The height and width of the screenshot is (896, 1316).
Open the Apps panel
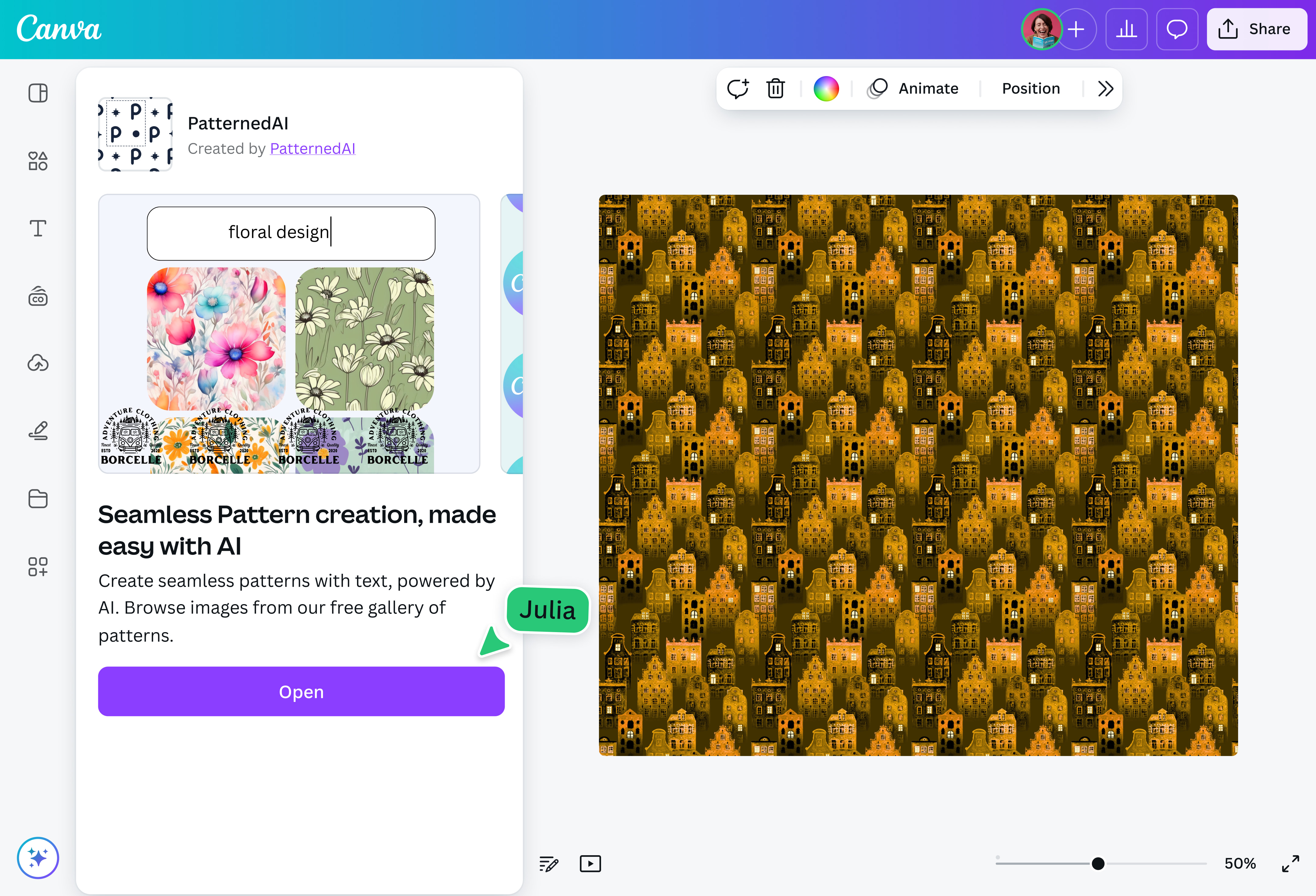pos(37,566)
